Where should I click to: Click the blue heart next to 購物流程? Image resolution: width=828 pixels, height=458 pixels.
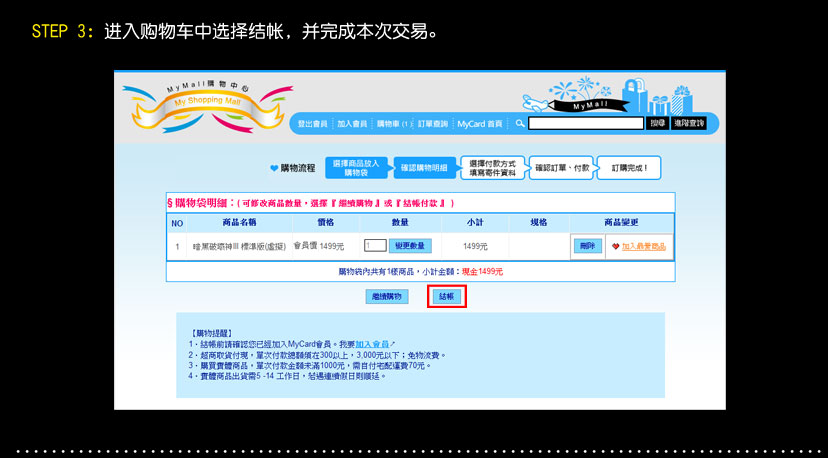point(274,168)
